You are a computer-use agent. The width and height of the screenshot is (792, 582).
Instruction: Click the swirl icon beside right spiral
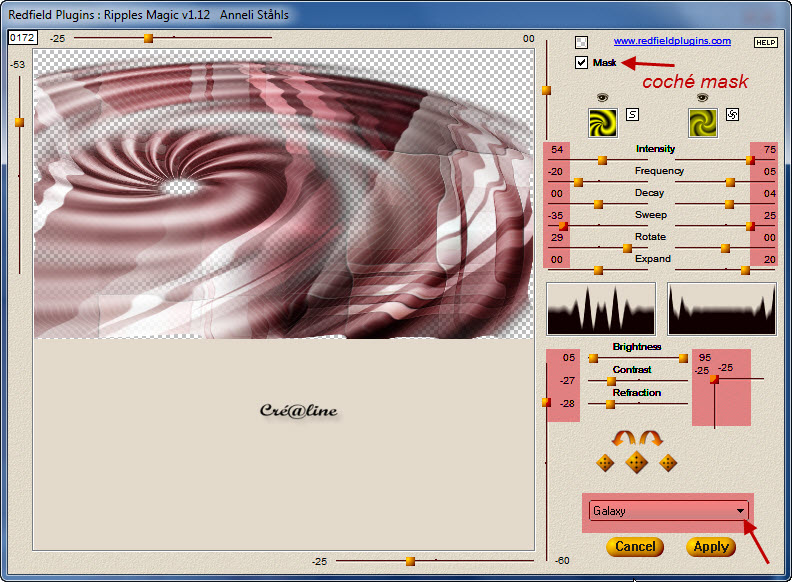731,114
